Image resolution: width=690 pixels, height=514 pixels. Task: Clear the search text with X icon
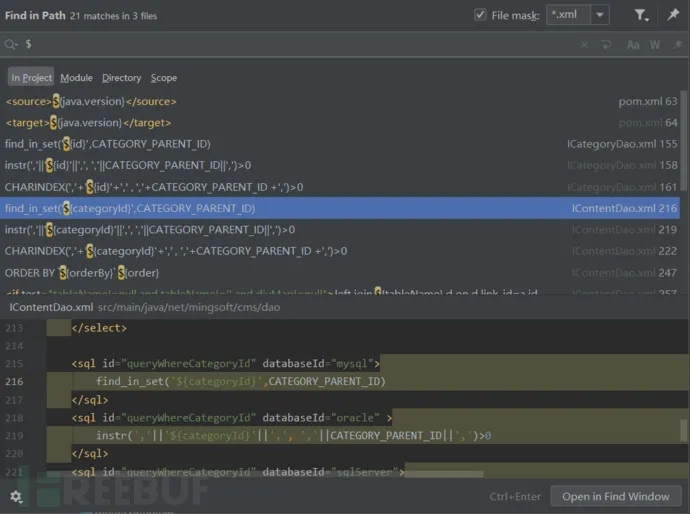click(x=585, y=45)
